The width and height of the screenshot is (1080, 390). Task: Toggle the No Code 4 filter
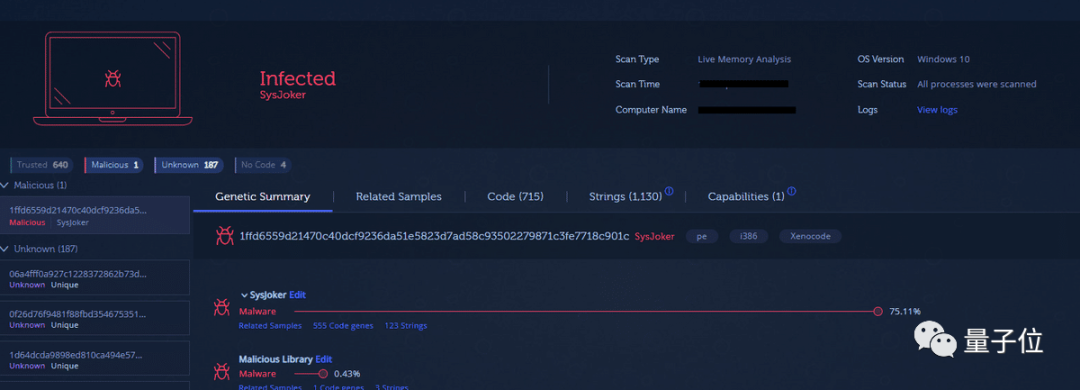[x=262, y=165]
